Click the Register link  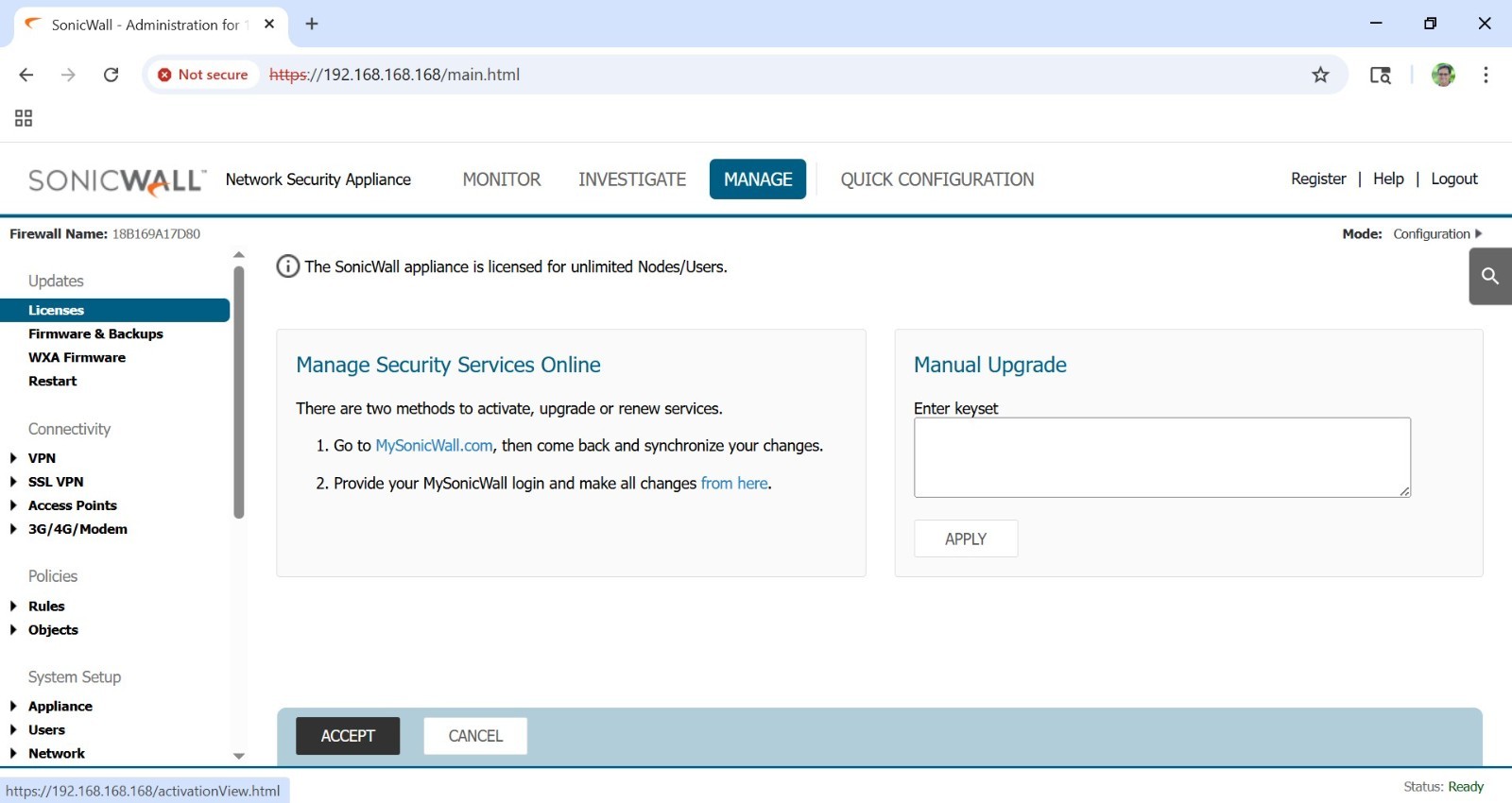(1318, 179)
